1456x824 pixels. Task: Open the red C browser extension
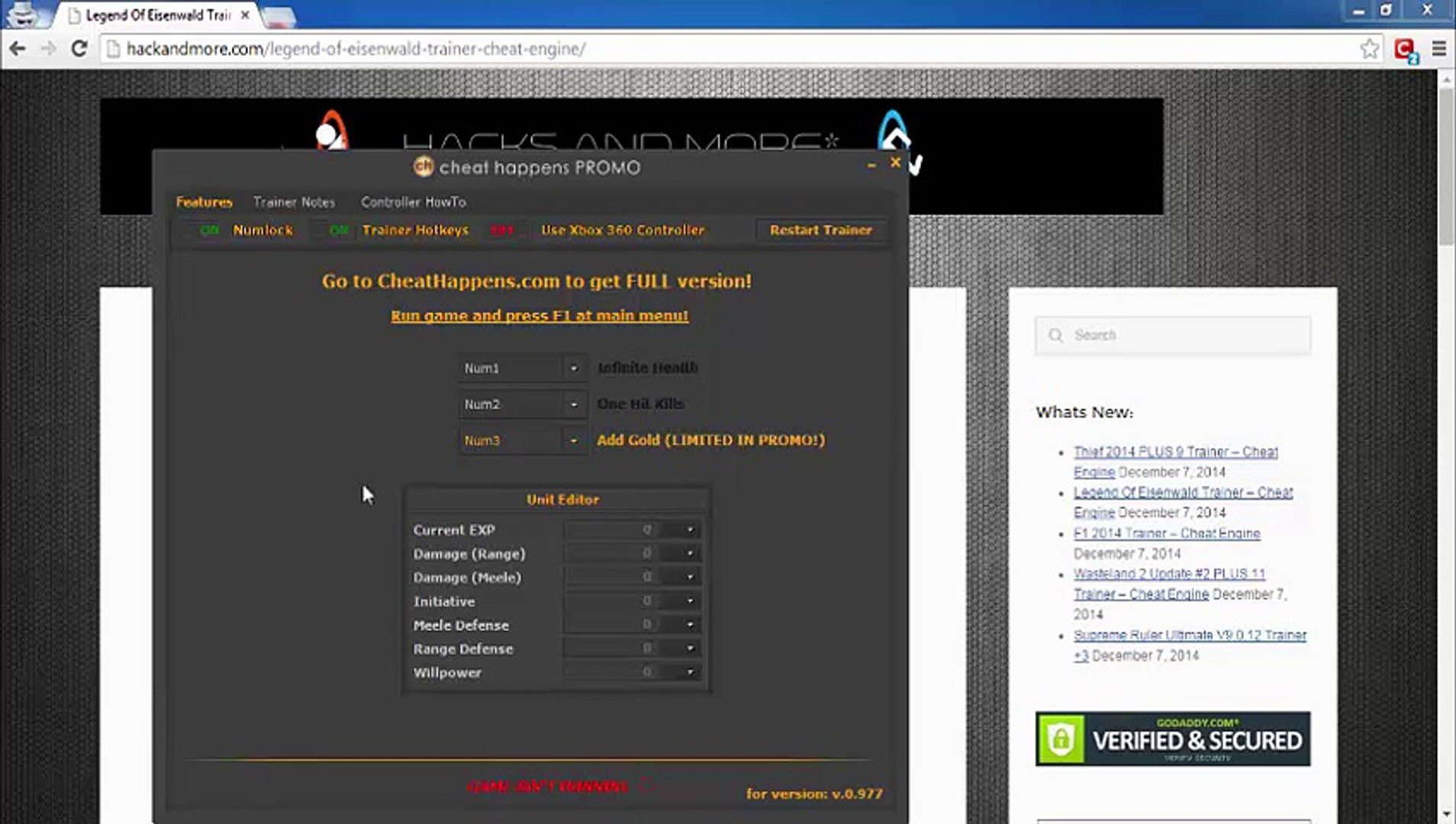[x=1405, y=50]
